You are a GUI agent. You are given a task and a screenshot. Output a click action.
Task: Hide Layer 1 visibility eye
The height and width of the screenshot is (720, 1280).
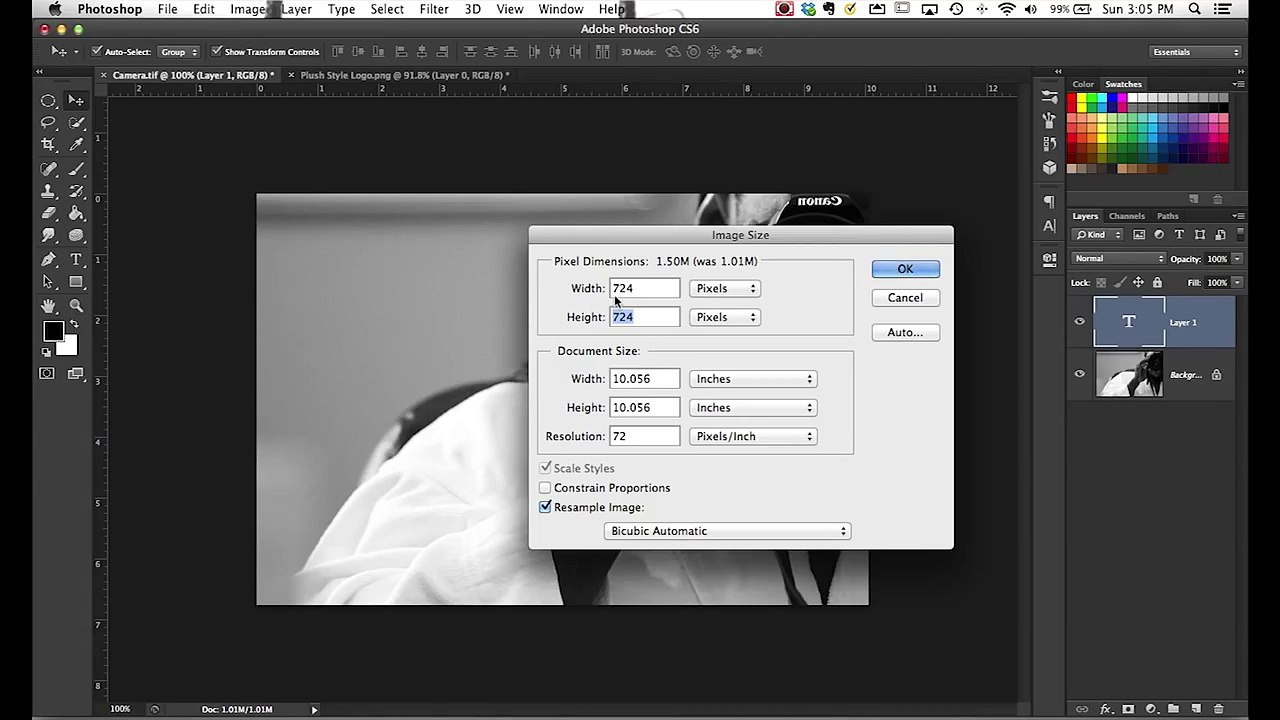tap(1079, 322)
